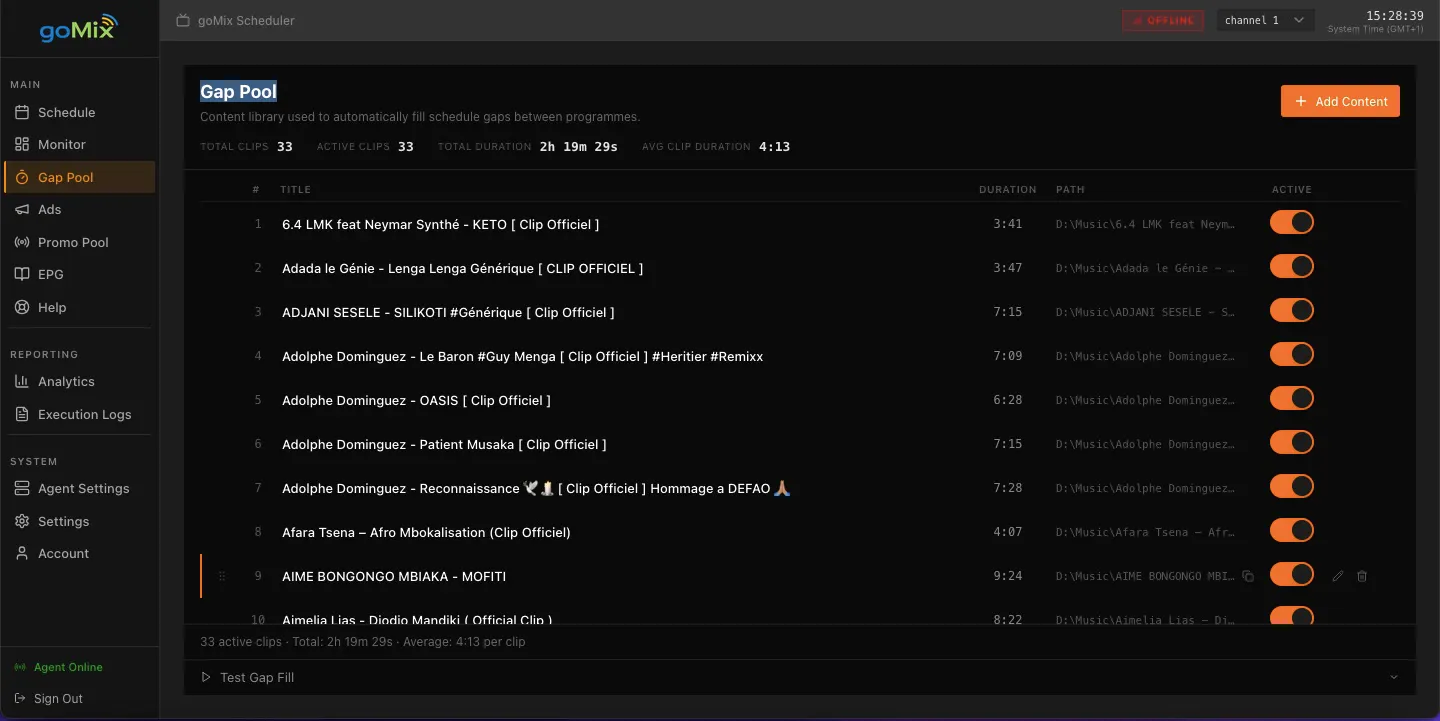Click the play icon beside Test Gap Fill
This screenshot has height=721, width=1440.
click(206, 677)
